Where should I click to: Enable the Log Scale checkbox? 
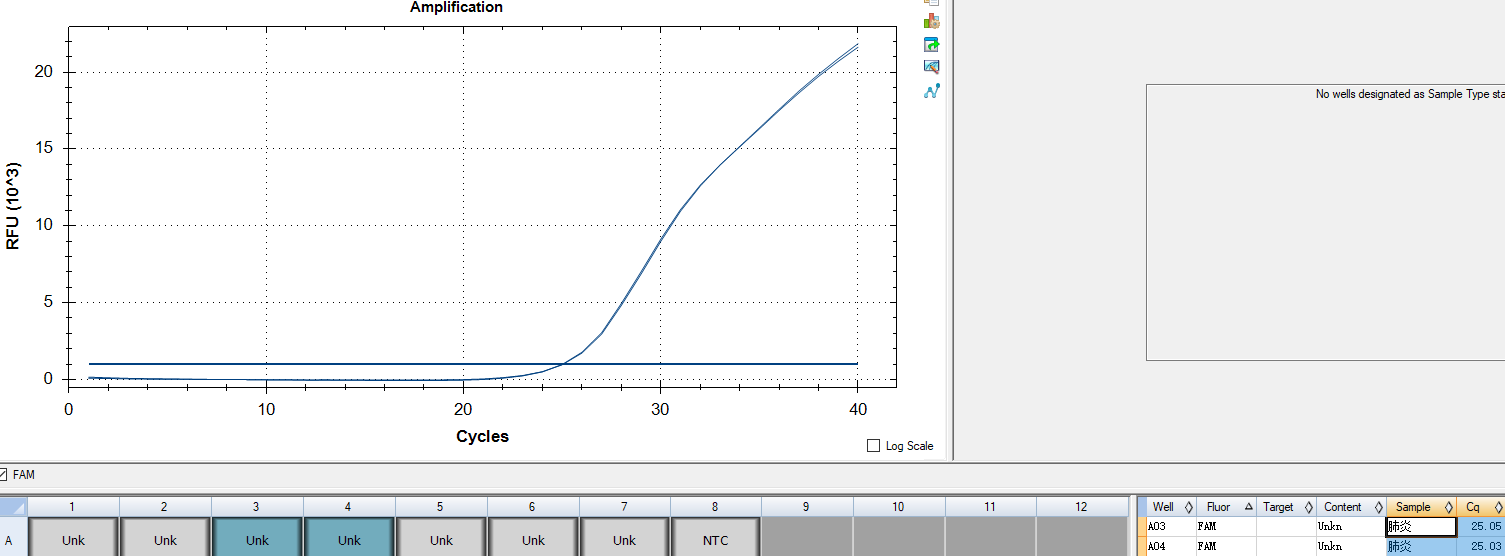(874, 446)
